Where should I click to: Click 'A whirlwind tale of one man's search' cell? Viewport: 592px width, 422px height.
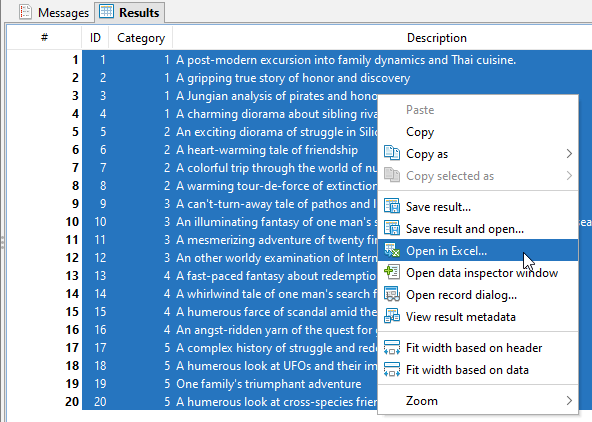tap(276, 294)
